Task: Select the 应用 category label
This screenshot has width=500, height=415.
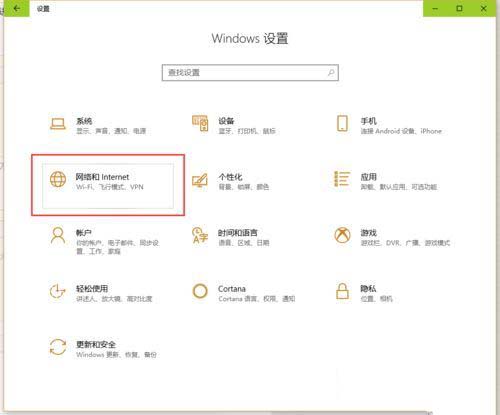Action: click(369, 177)
